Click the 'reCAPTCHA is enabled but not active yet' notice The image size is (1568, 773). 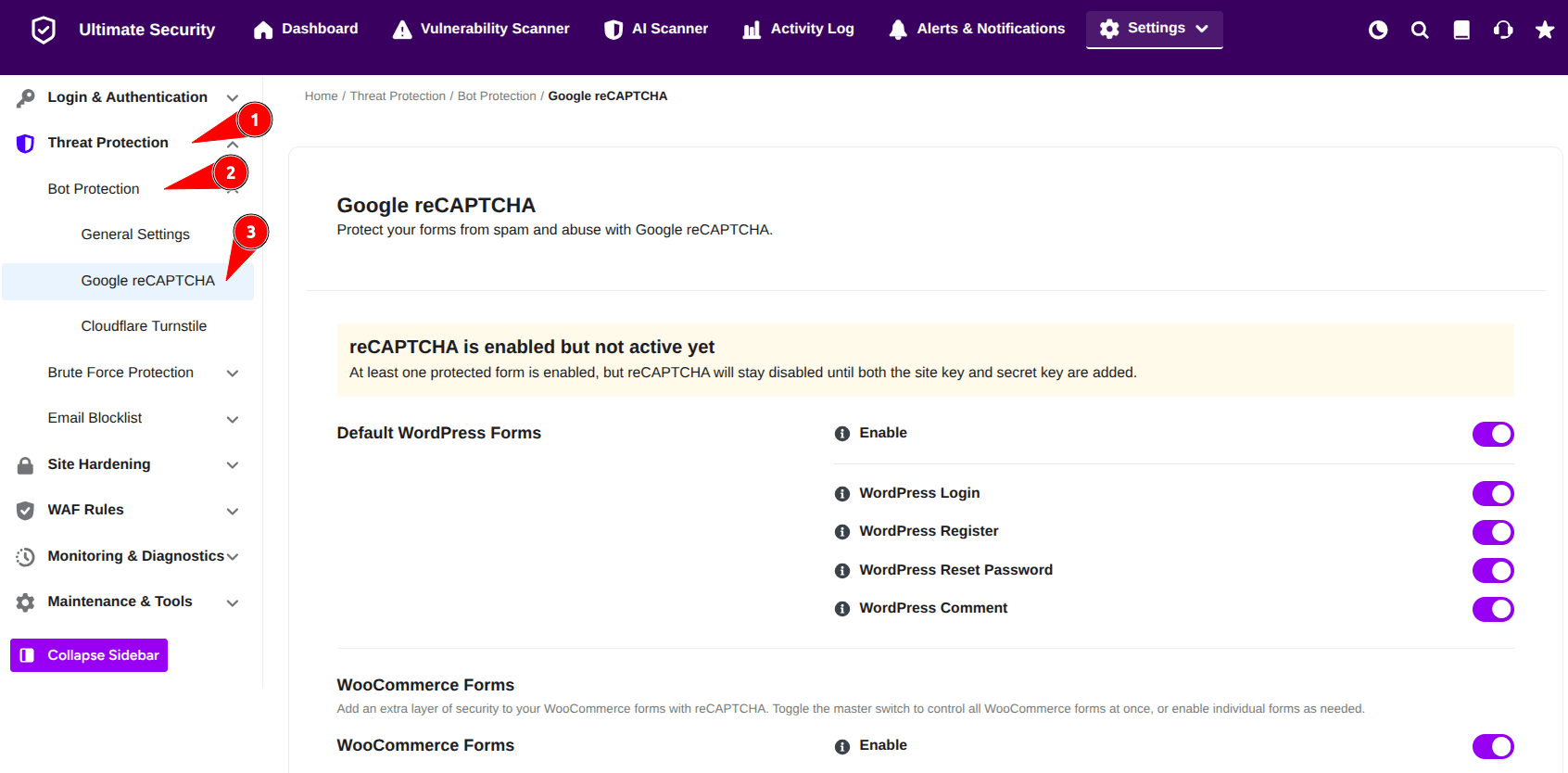coord(925,360)
